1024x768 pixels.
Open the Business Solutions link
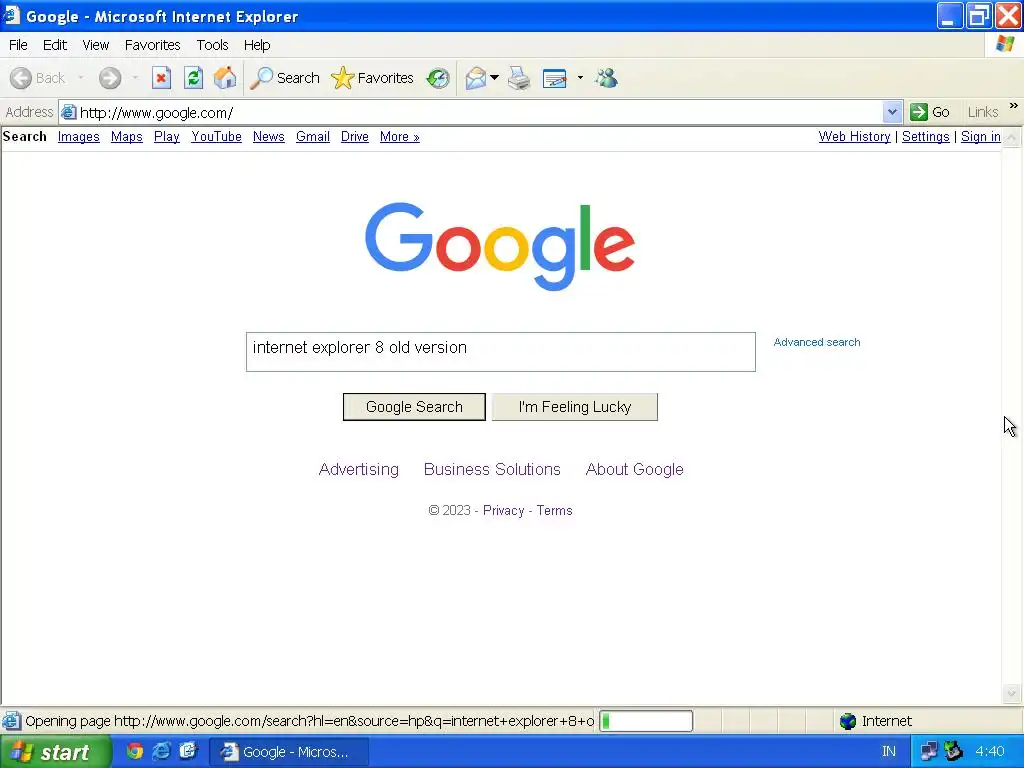(x=492, y=470)
